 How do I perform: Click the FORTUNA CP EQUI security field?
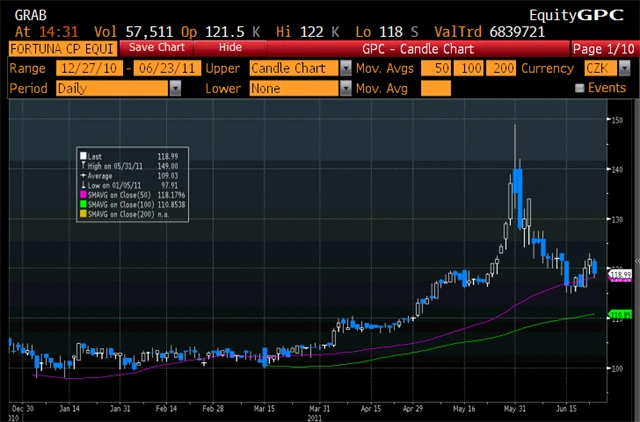pyautogui.click(x=60, y=47)
